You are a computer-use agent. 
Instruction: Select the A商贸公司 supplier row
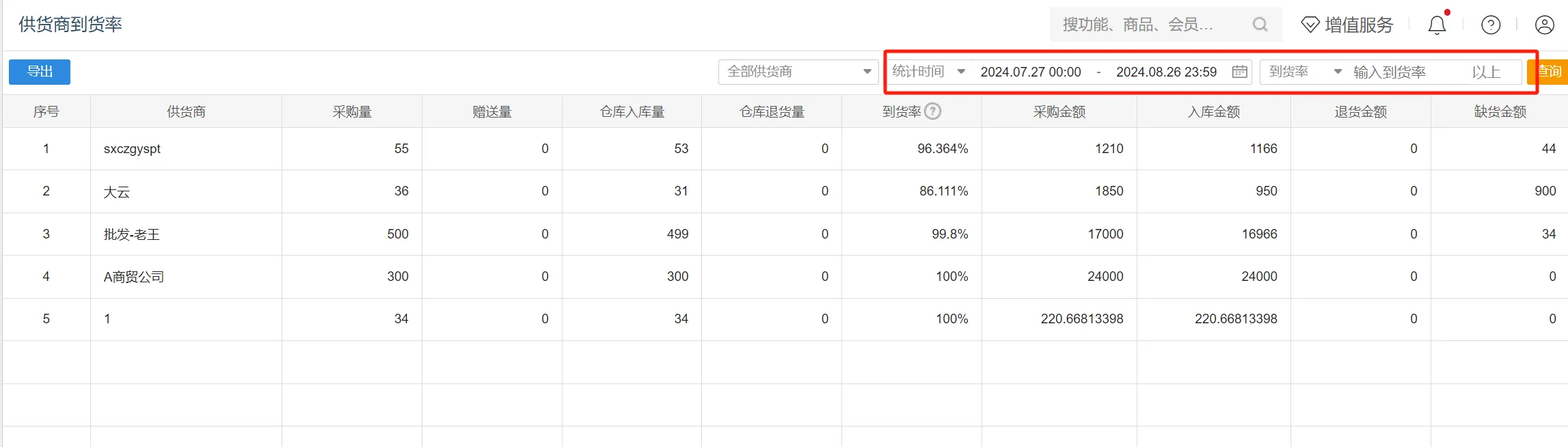pyautogui.click(x=134, y=277)
